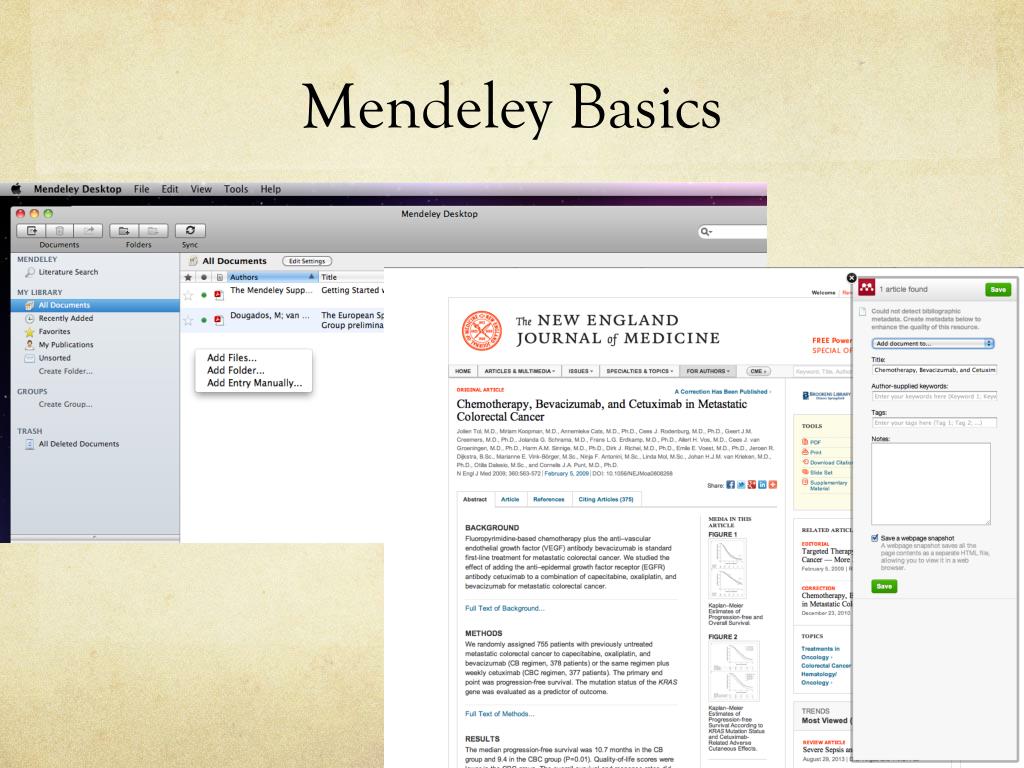Uncheck Save a webpage snapshot

click(x=875, y=538)
